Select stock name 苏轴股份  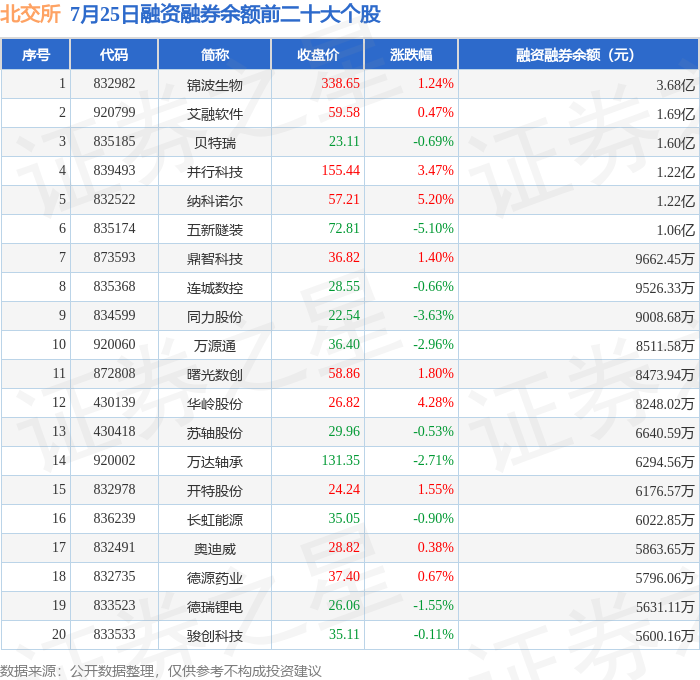click(x=215, y=433)
